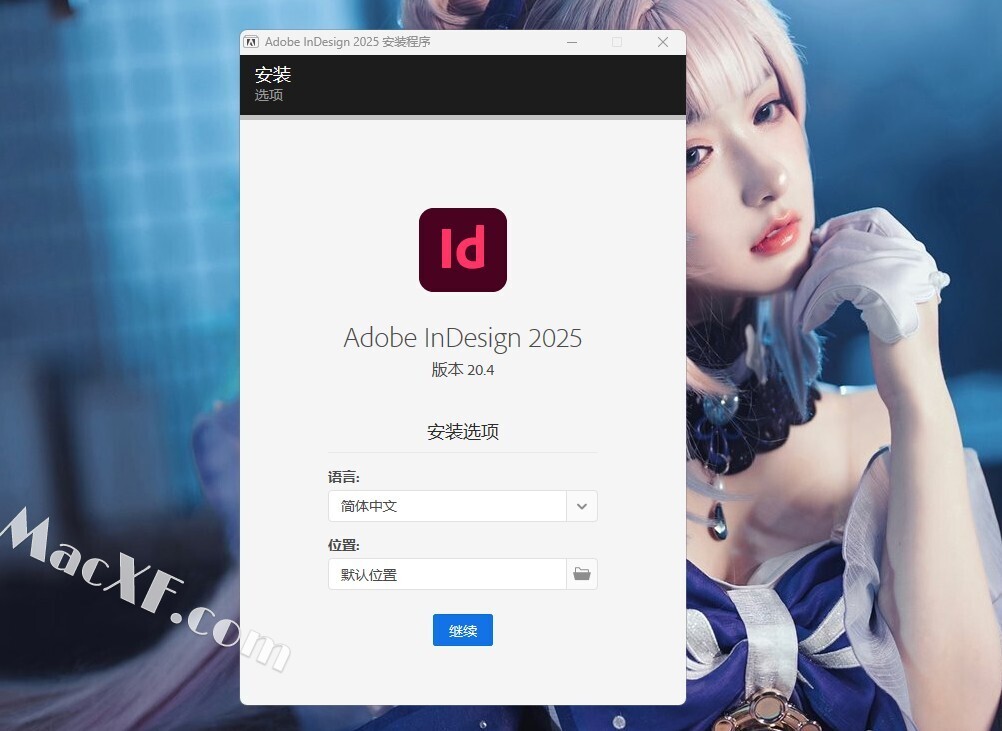
Task: Minimize the installer window
Action: pos(572,42)
